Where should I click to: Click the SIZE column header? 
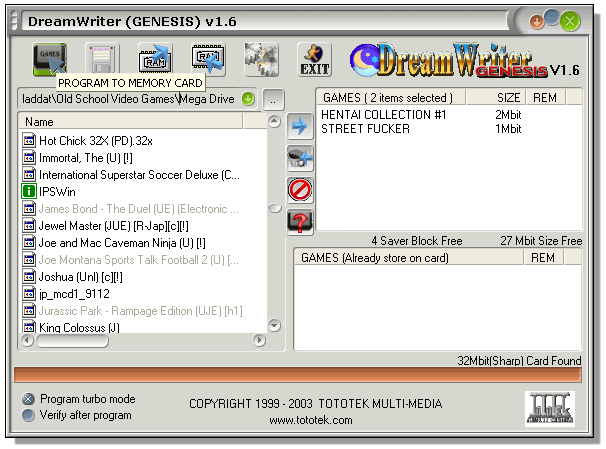pos(496,98)
